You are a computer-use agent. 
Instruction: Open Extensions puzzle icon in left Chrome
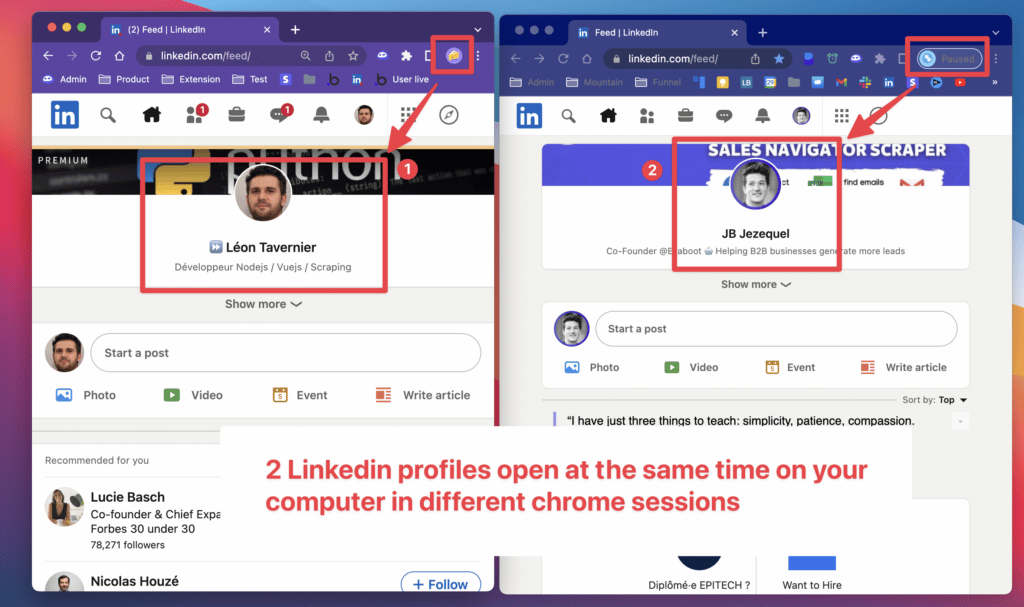406,56
